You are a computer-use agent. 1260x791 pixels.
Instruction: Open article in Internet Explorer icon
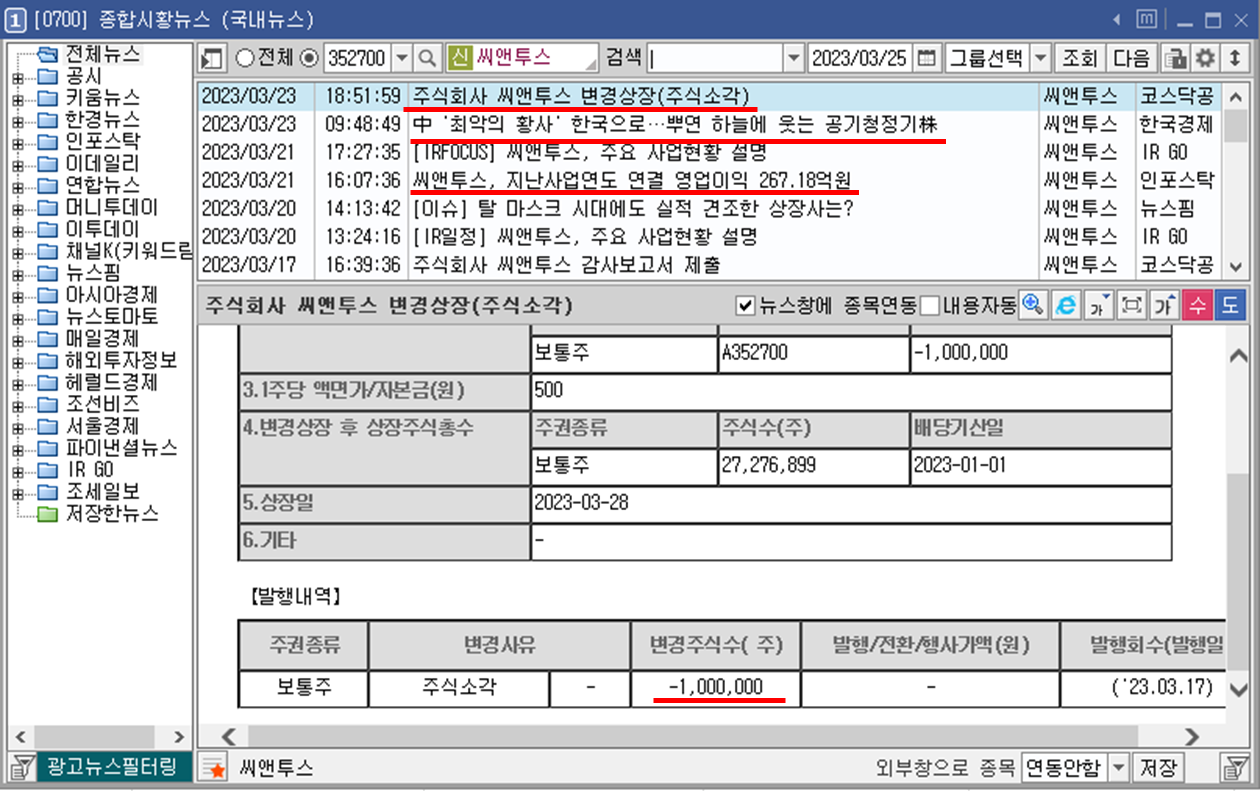click(1066, 305)
